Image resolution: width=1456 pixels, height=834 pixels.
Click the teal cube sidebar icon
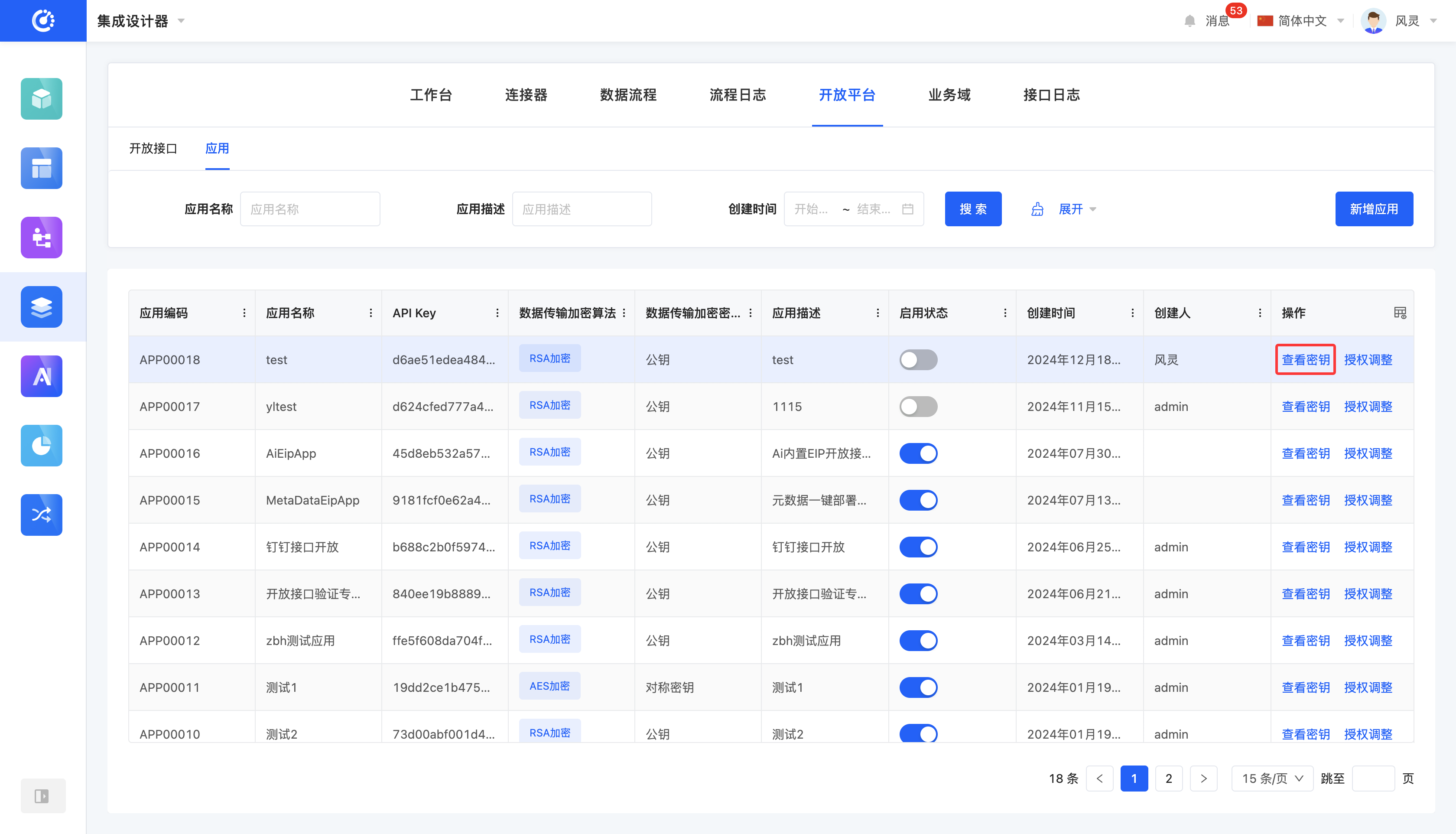(41, 98)
